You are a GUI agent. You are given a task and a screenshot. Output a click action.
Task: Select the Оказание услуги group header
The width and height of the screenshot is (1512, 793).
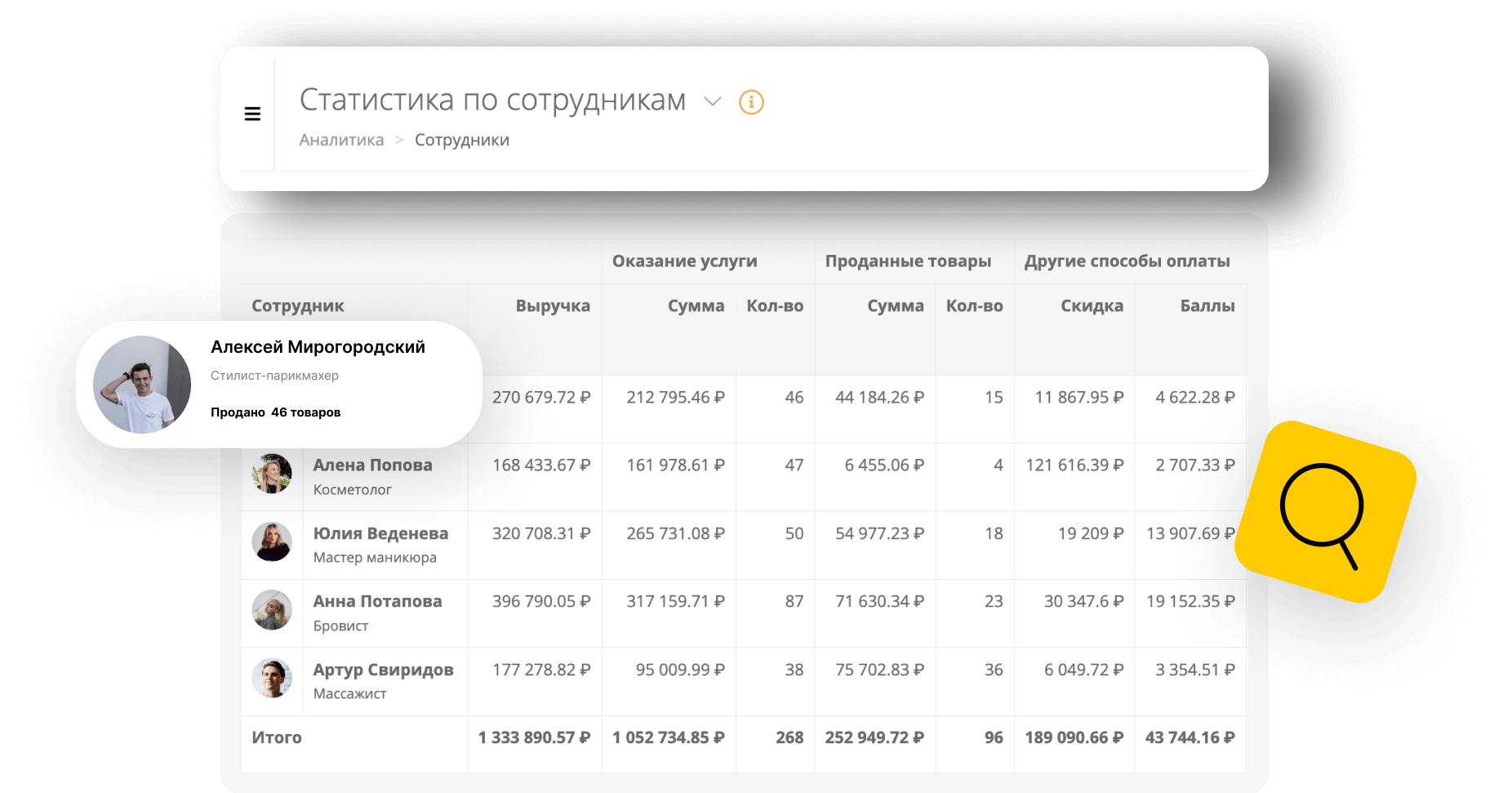click(x=684, y=261)
